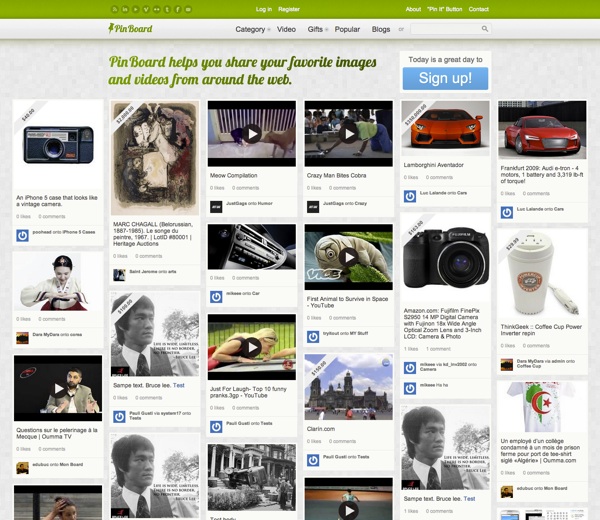The width and height of the screenshot is (600, 520).
Task: Open the 'Cars' board link under Lamborghini pin
Action: point(462,193)
